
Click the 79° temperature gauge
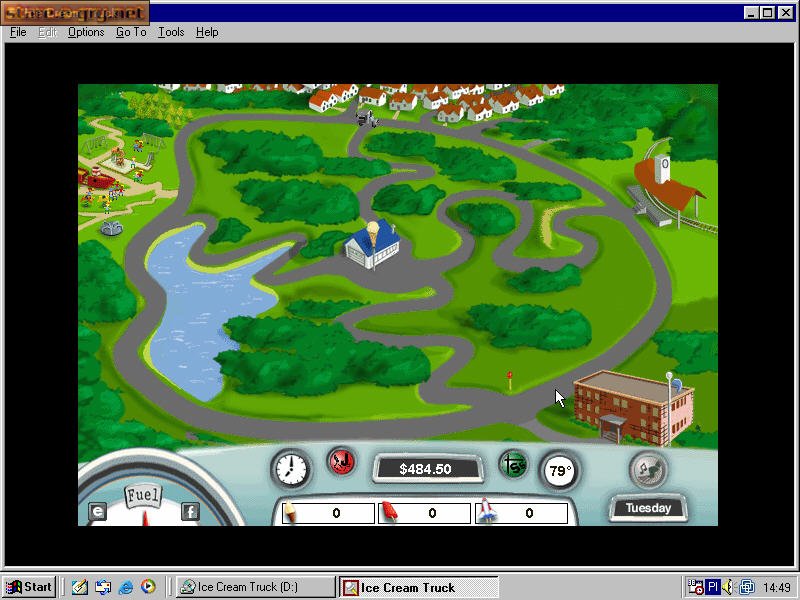(559, 470)
